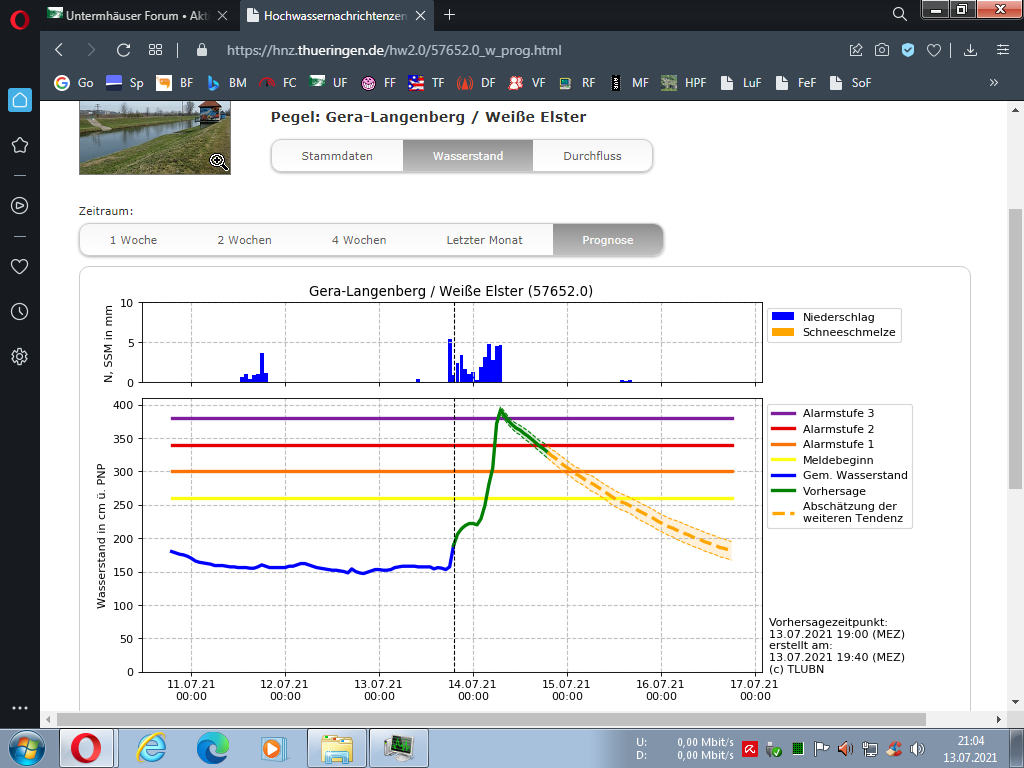Click the downloads arrow icon
This screenshot has width=1024, height=768.
click(970, 50)
